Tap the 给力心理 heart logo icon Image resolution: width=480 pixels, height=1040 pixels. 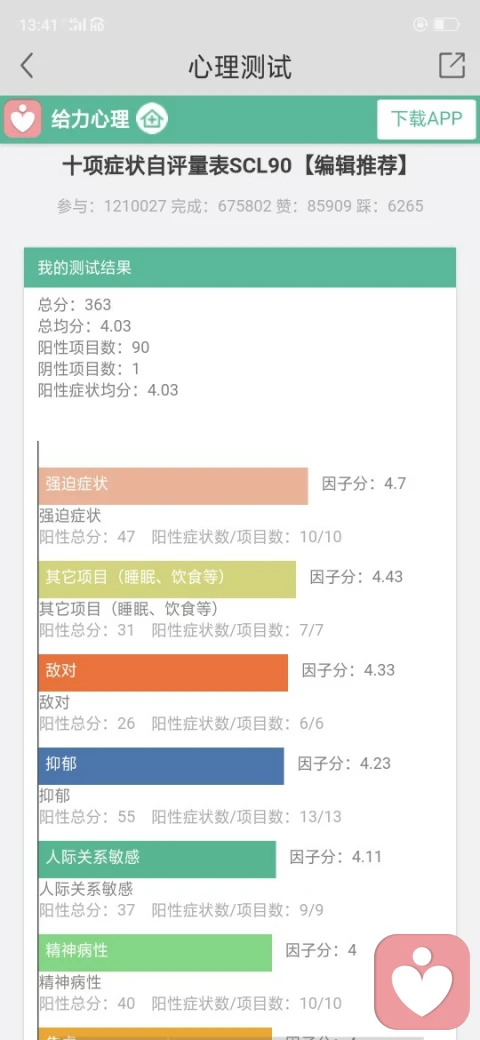click(x=23, y=119)
